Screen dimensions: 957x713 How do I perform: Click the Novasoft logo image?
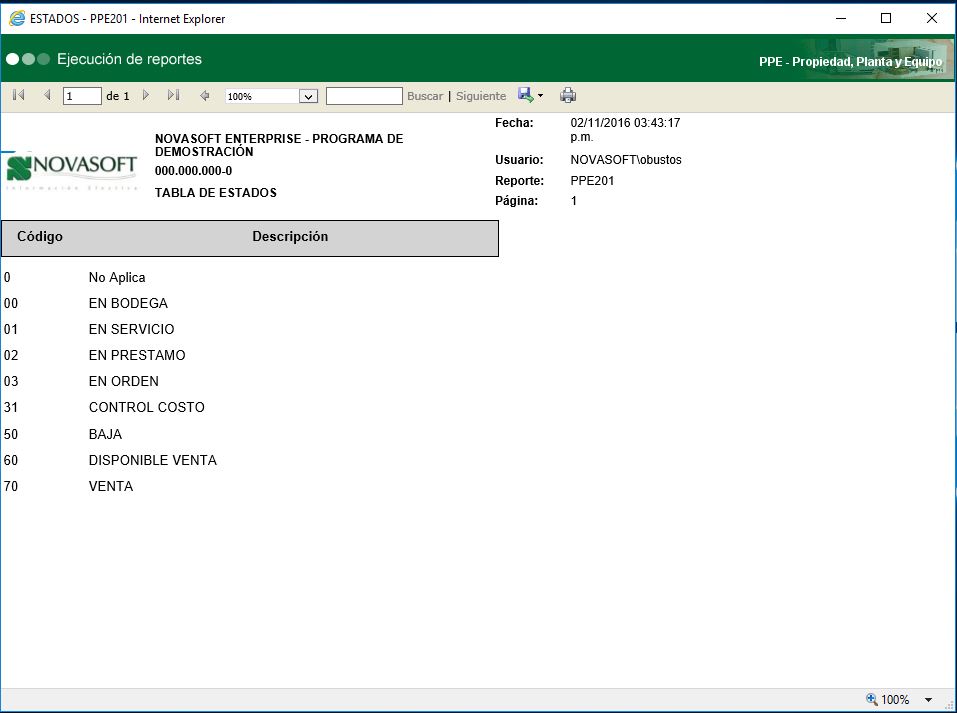71,170
